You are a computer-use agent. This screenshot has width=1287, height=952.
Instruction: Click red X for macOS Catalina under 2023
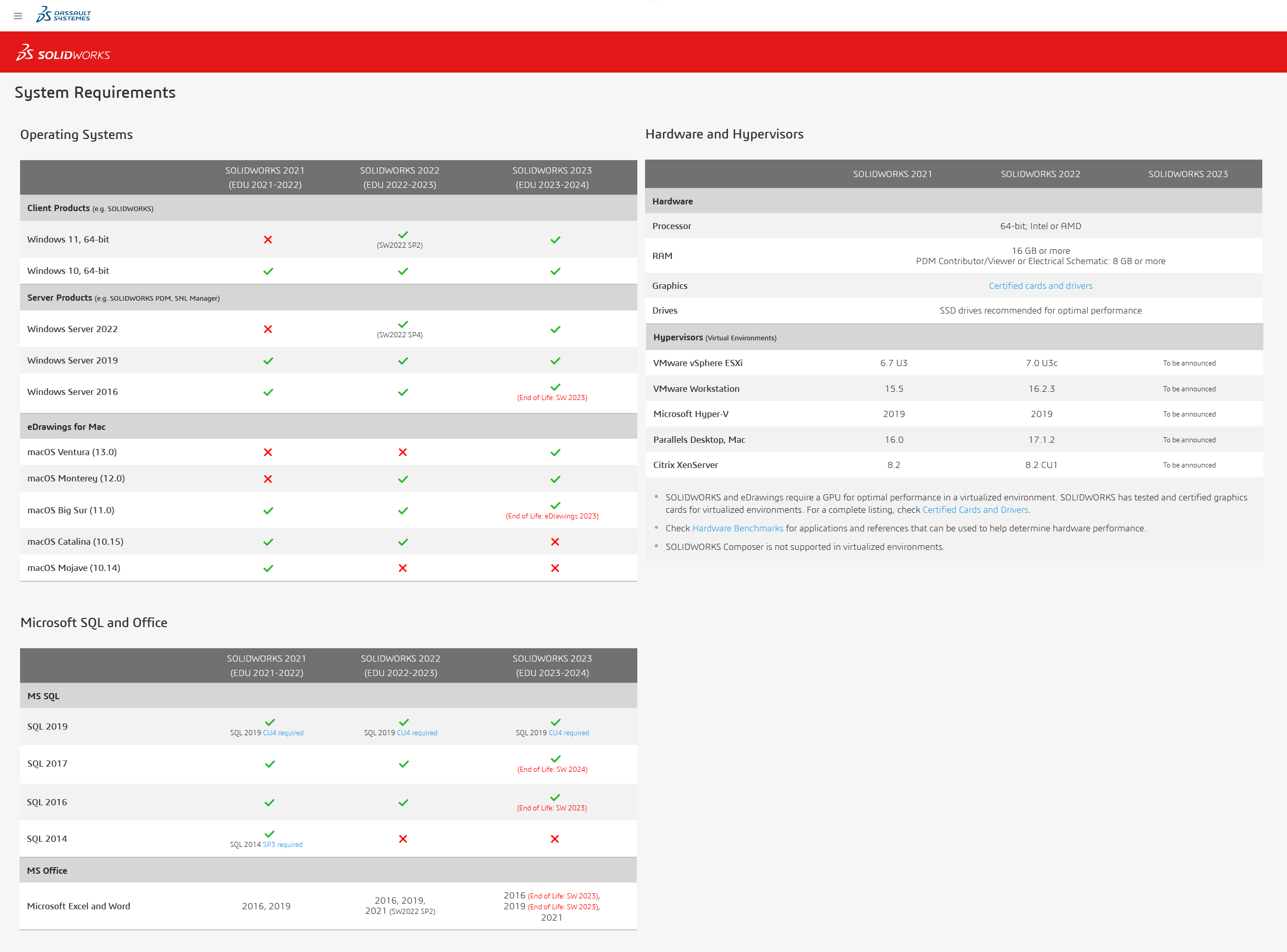[x=555, y=542]
